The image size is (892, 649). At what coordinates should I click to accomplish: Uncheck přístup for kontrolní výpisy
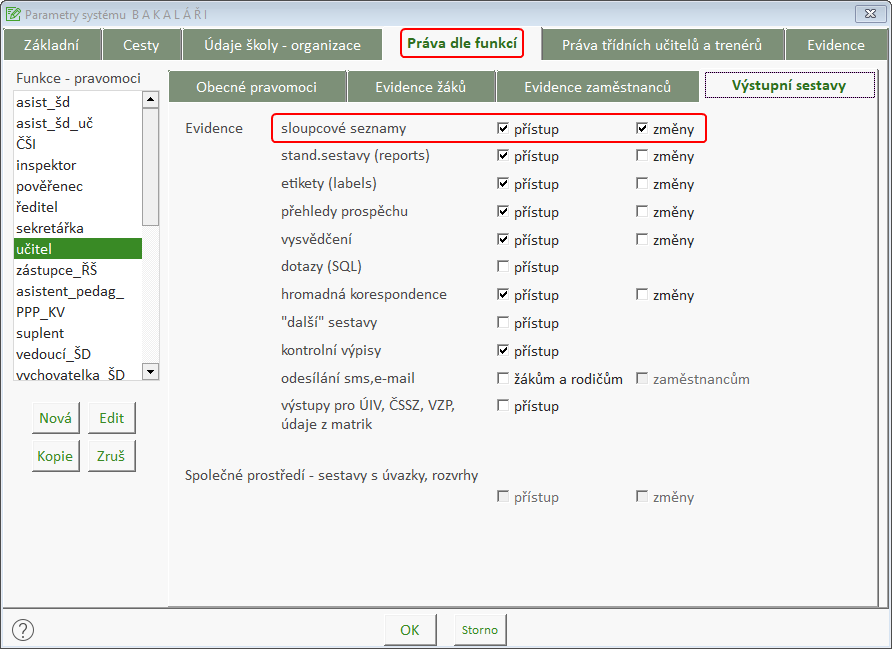503,351
